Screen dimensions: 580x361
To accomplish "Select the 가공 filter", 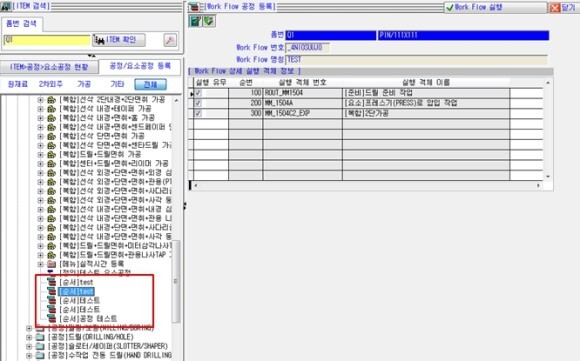I will [x=84, y=84].
